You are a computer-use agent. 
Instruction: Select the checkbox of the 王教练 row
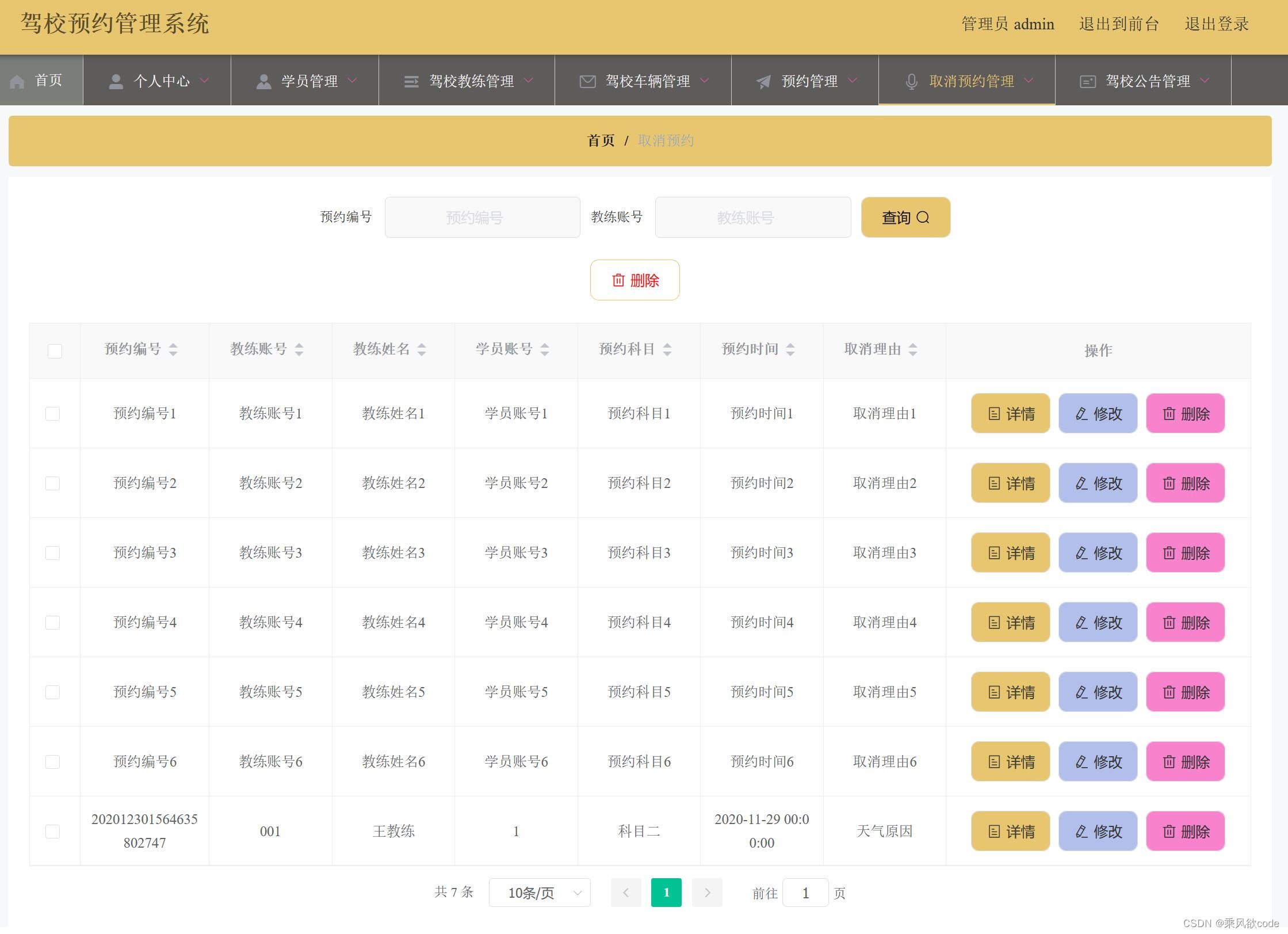(x=52, y=832)
